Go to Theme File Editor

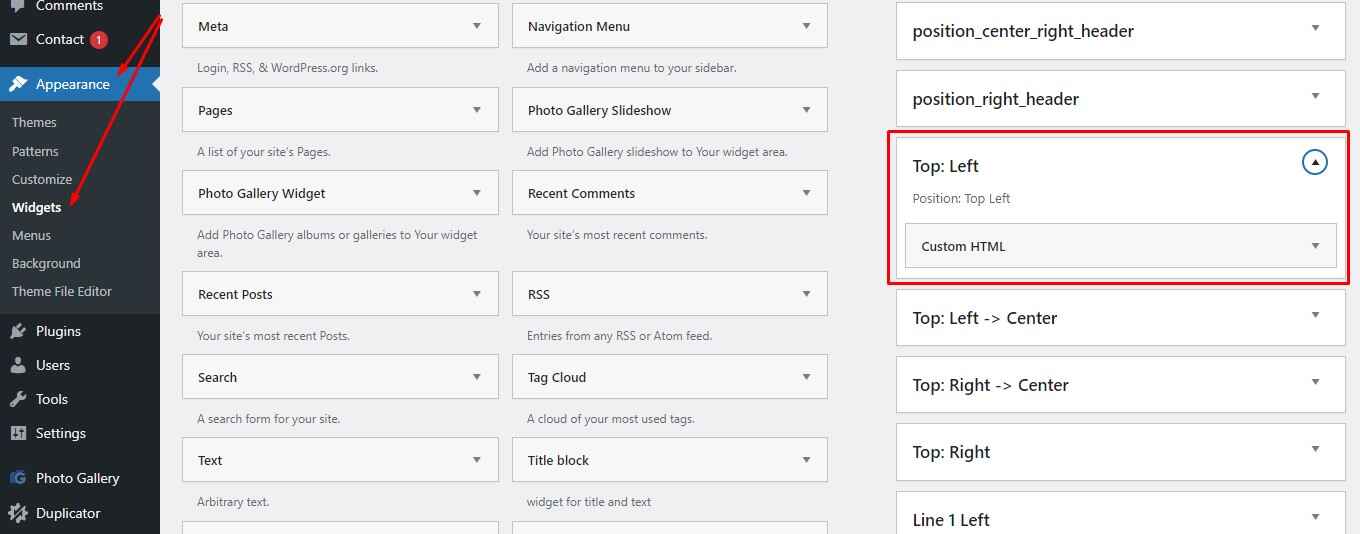pyautogui.click(x=62, y=291)
